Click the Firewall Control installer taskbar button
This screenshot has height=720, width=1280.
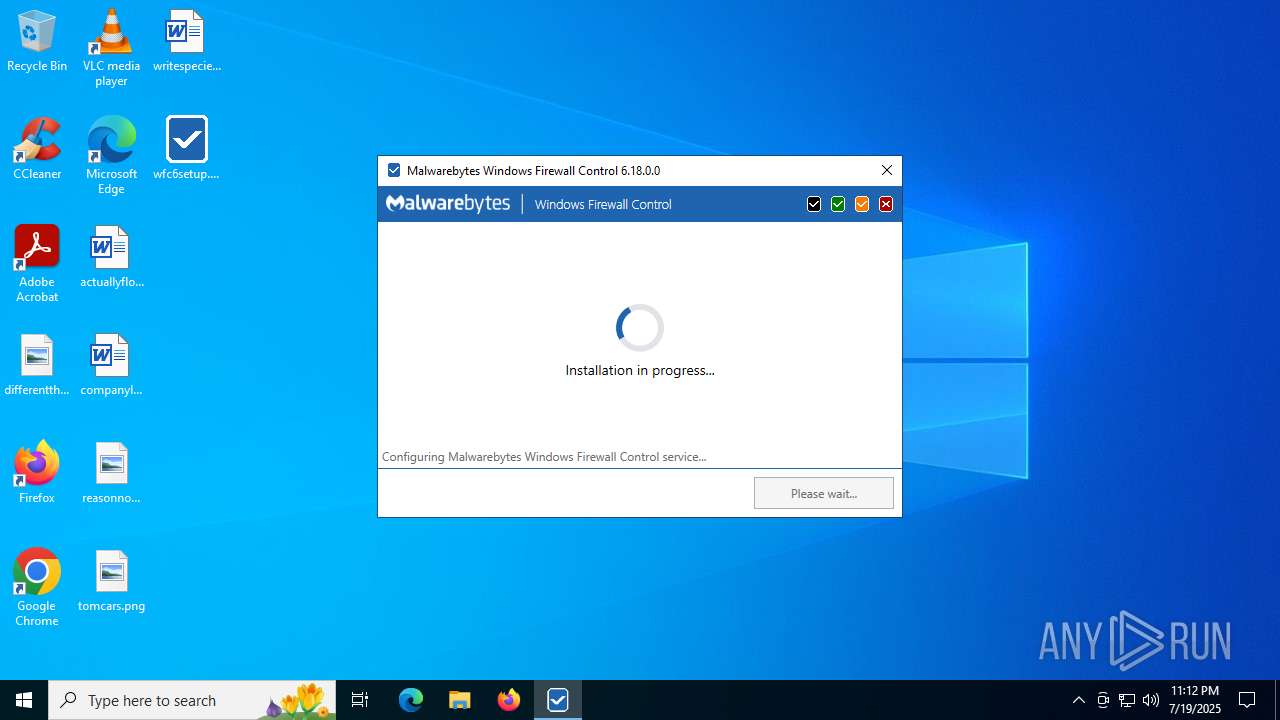coord(558,700)
